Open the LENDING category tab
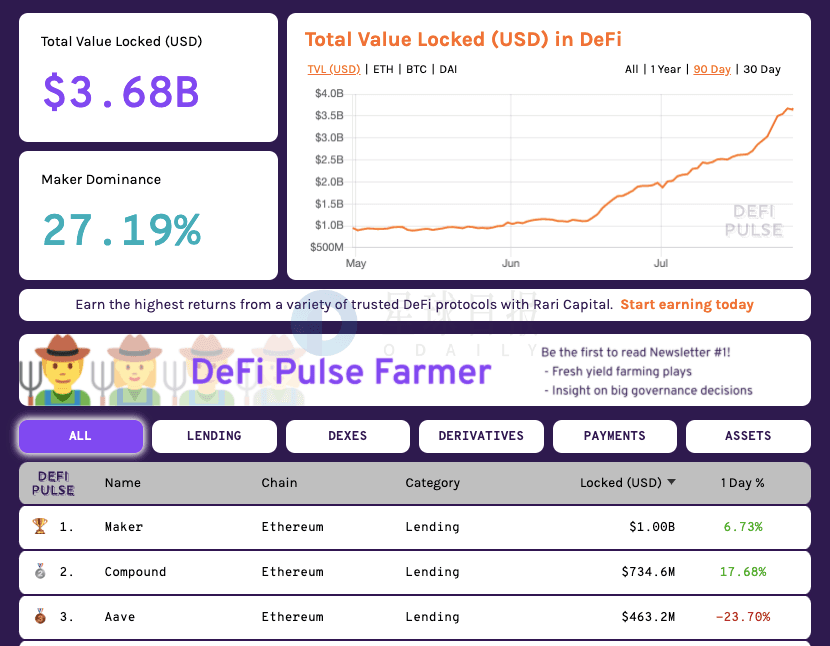 214,436
